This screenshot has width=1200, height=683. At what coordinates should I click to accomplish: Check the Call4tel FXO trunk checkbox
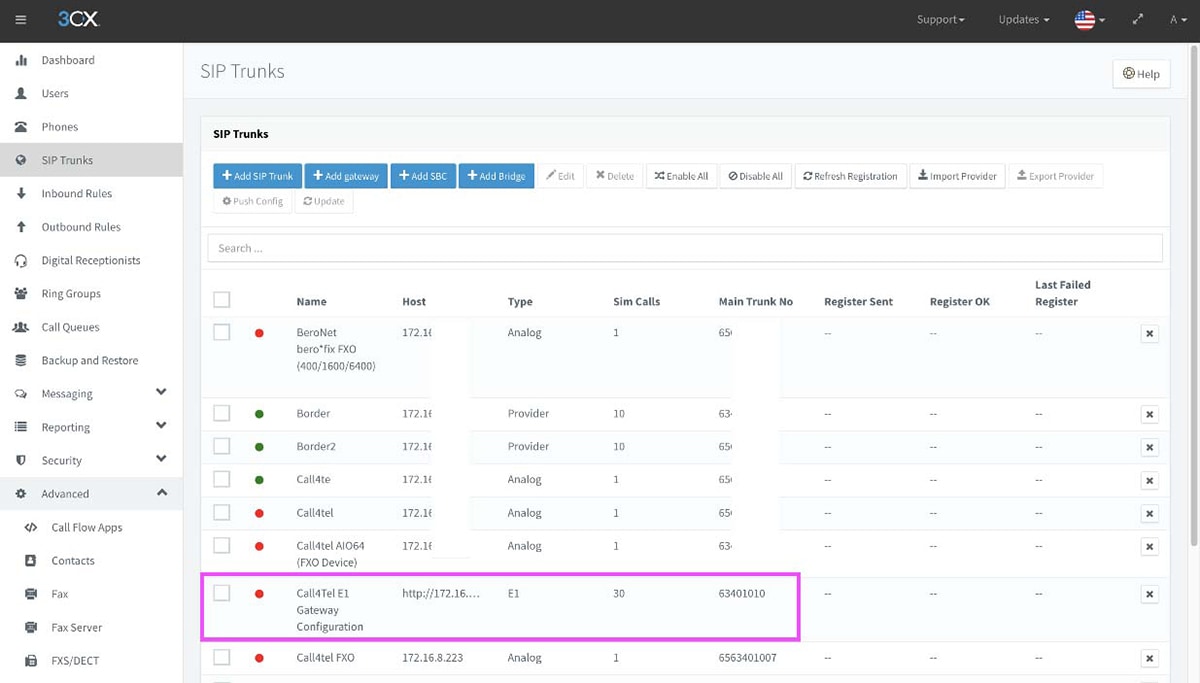point(222,657)
